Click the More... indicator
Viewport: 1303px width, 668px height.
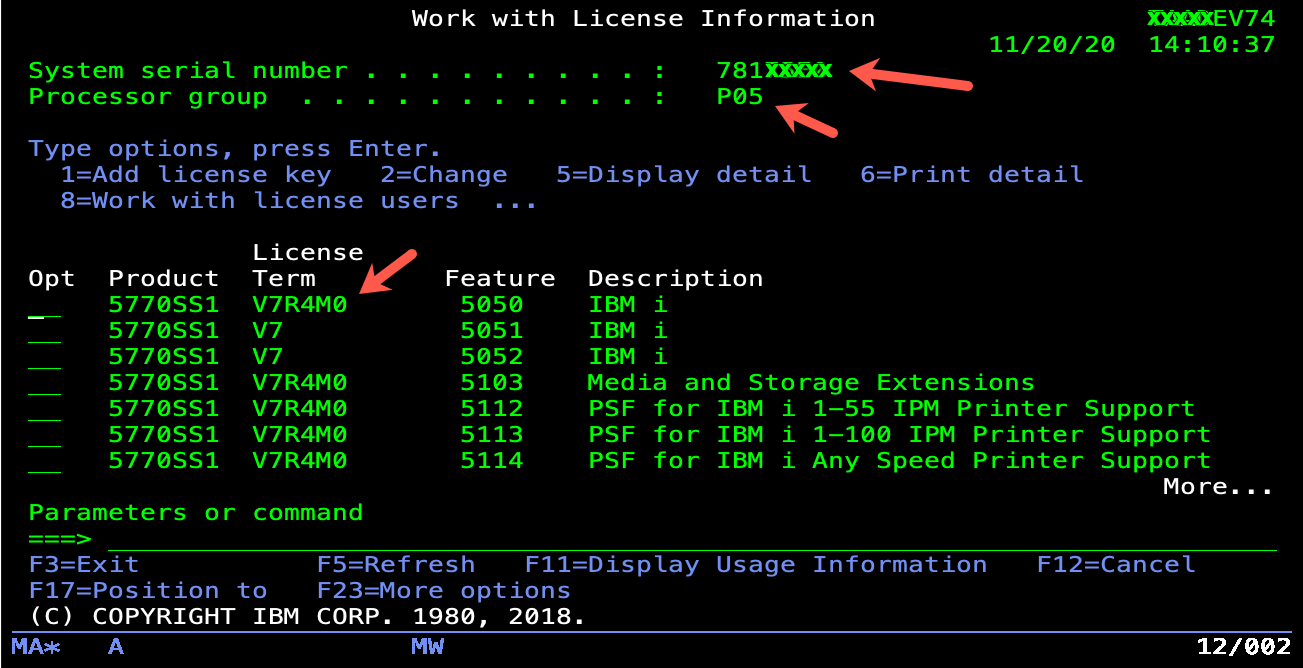coord(1219,487)
